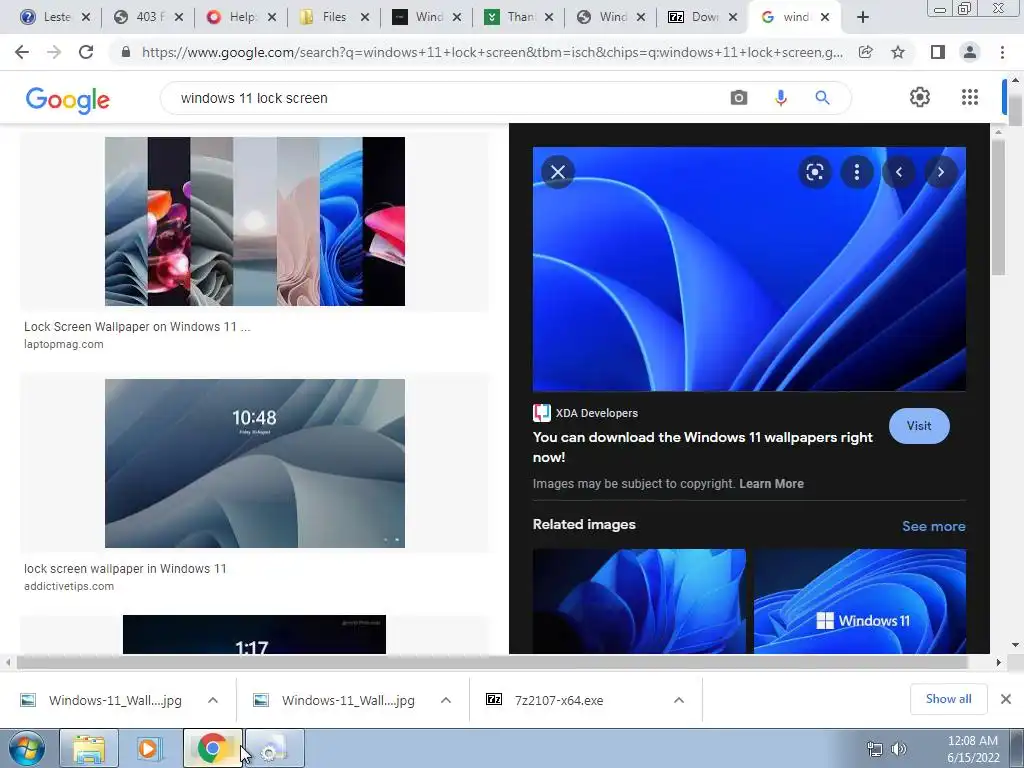Click the browser forward arrow

(x=54, y=52)
